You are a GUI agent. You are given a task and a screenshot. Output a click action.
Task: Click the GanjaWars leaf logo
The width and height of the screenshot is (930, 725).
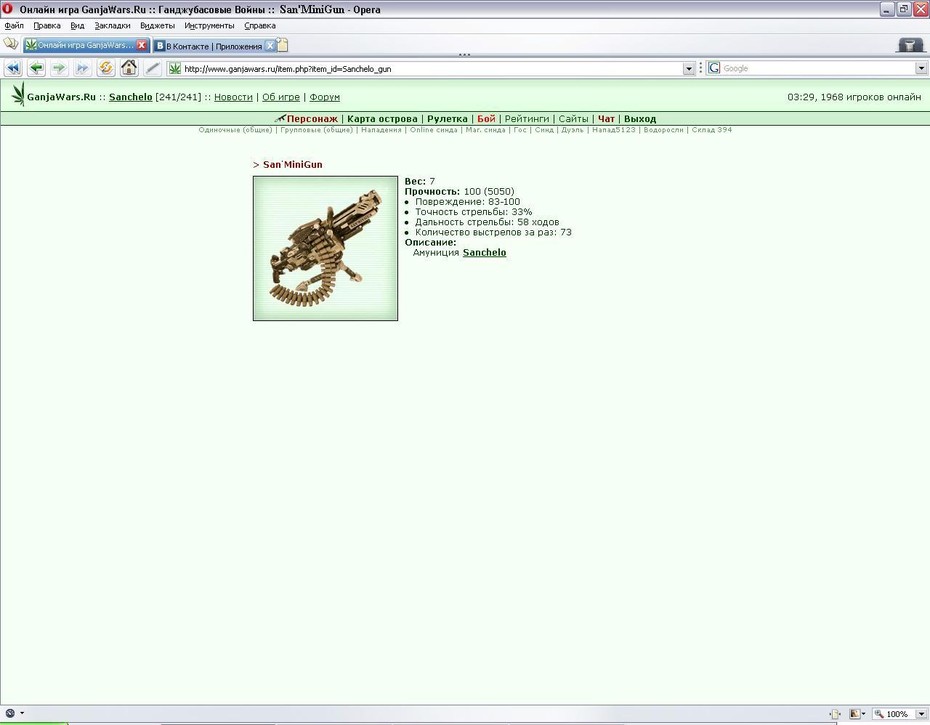tap(18, 95)
